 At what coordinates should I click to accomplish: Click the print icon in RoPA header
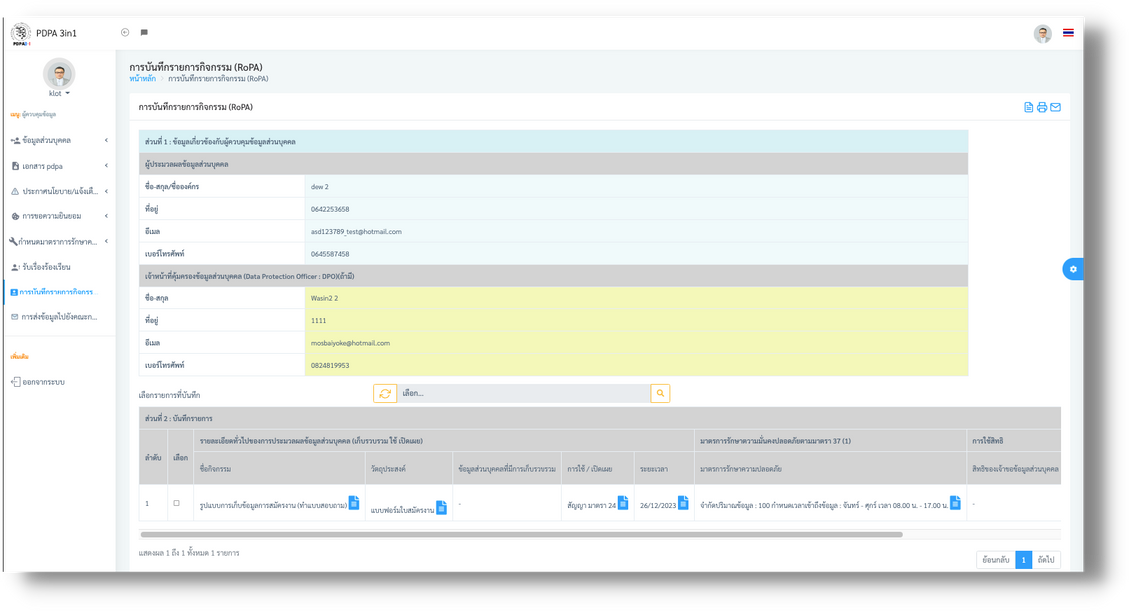pos(1042,107)
